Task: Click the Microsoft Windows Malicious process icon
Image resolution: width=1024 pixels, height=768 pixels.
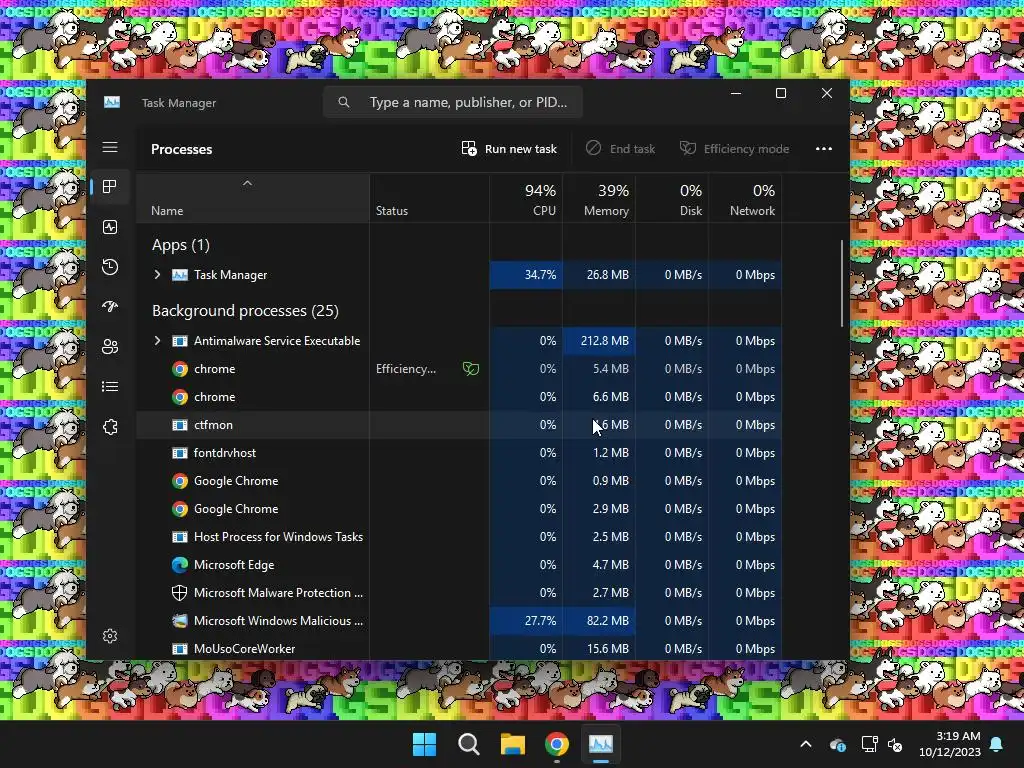Action: pyautogui.click(x=180, y=621)
